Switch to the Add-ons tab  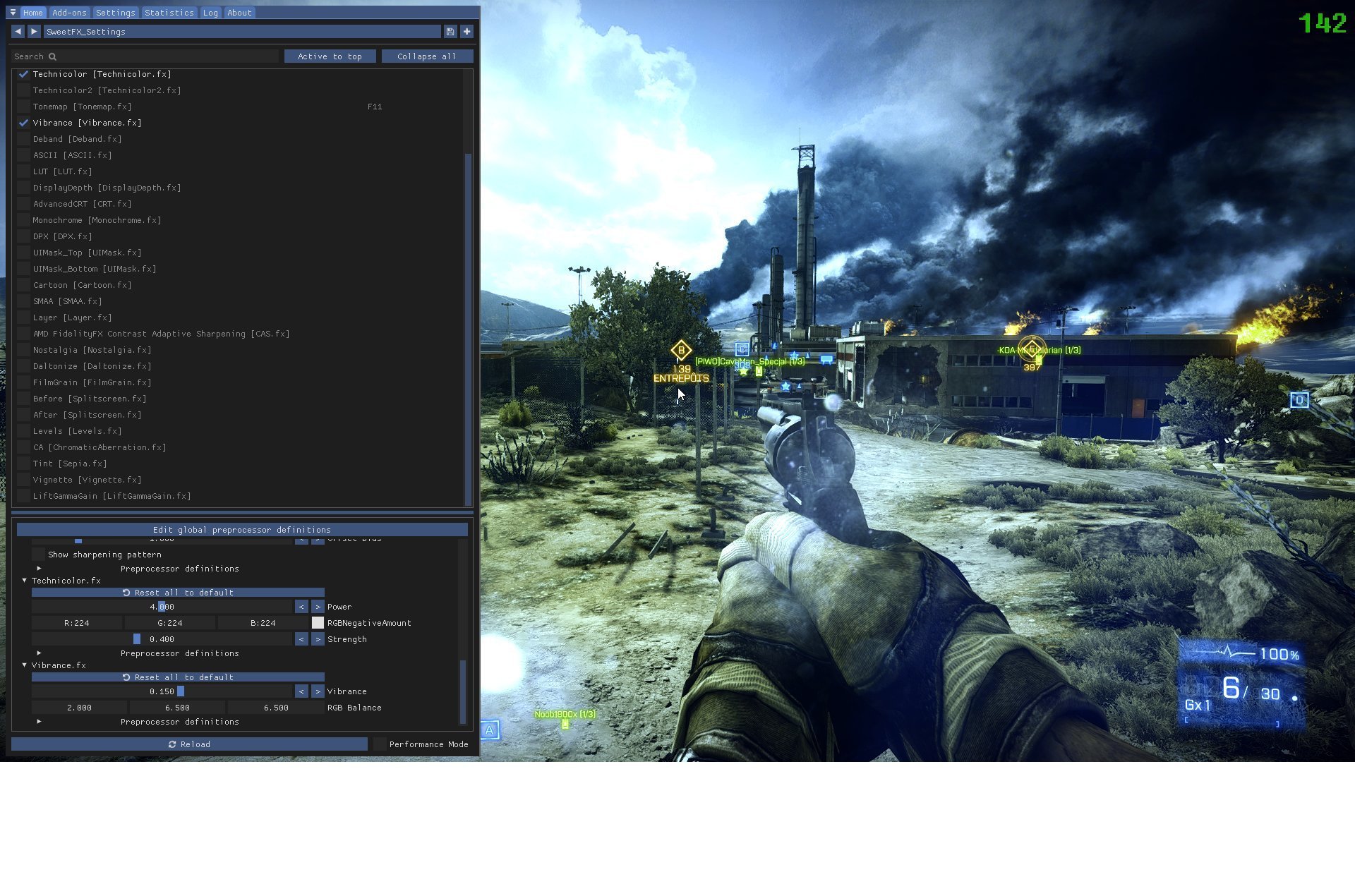tap(69, 13)
